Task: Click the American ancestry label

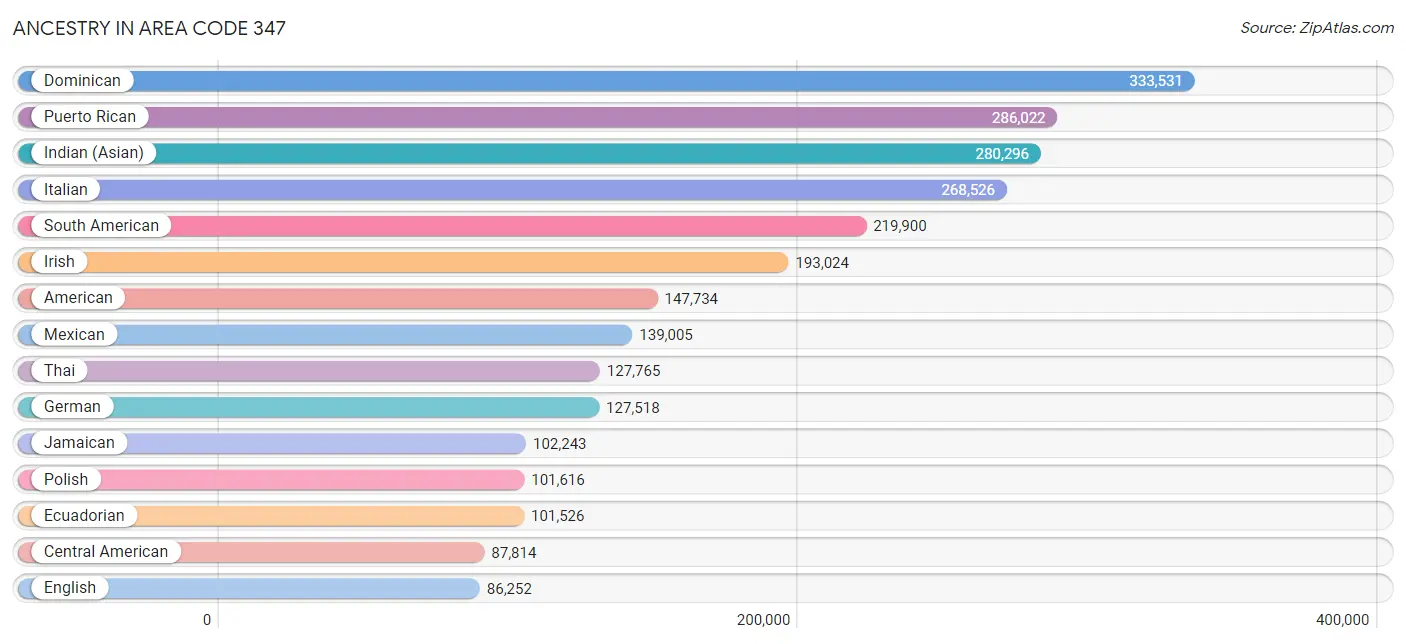Action: click(x=77, y=298)
